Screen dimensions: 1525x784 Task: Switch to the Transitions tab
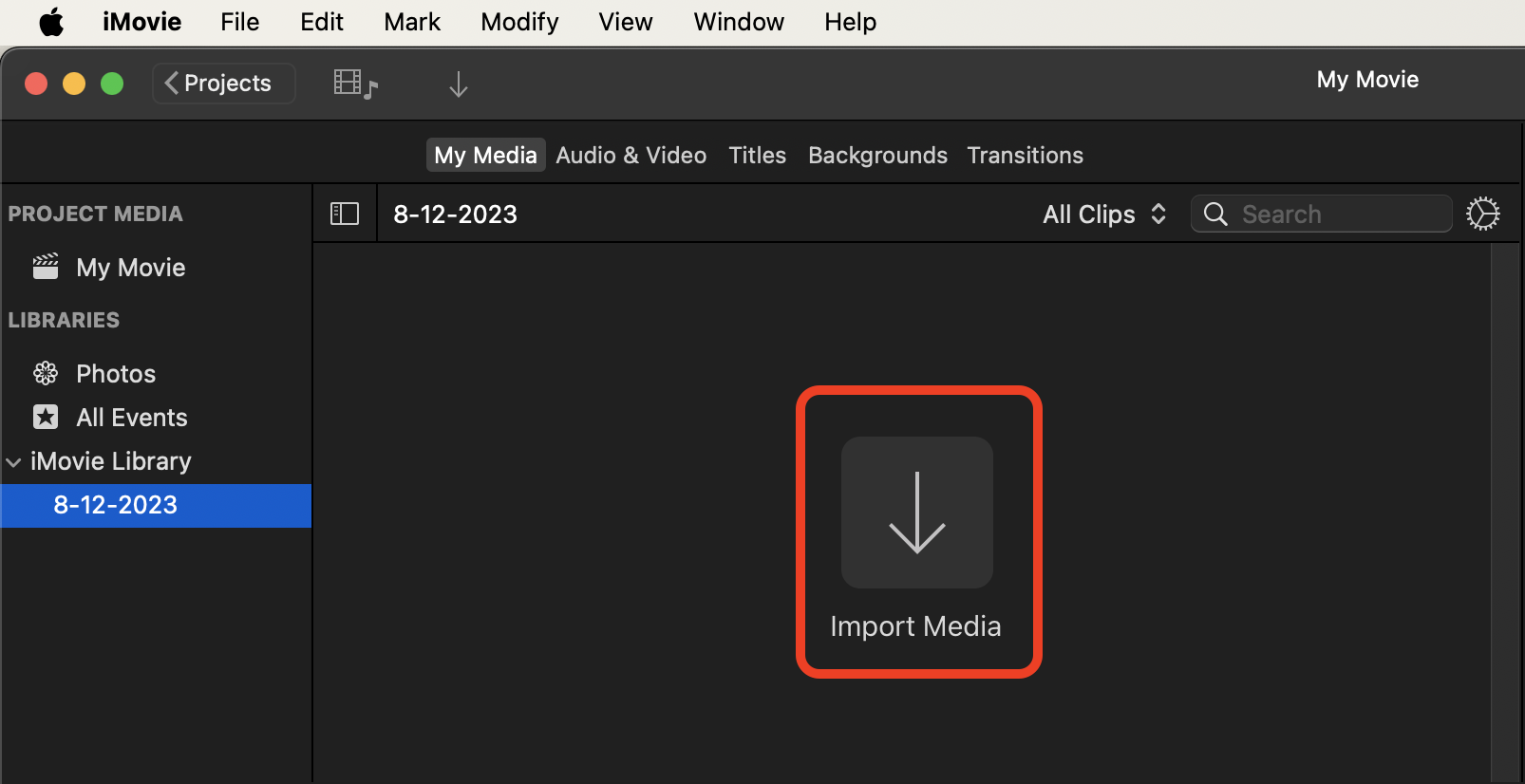tap(1025, 155)
